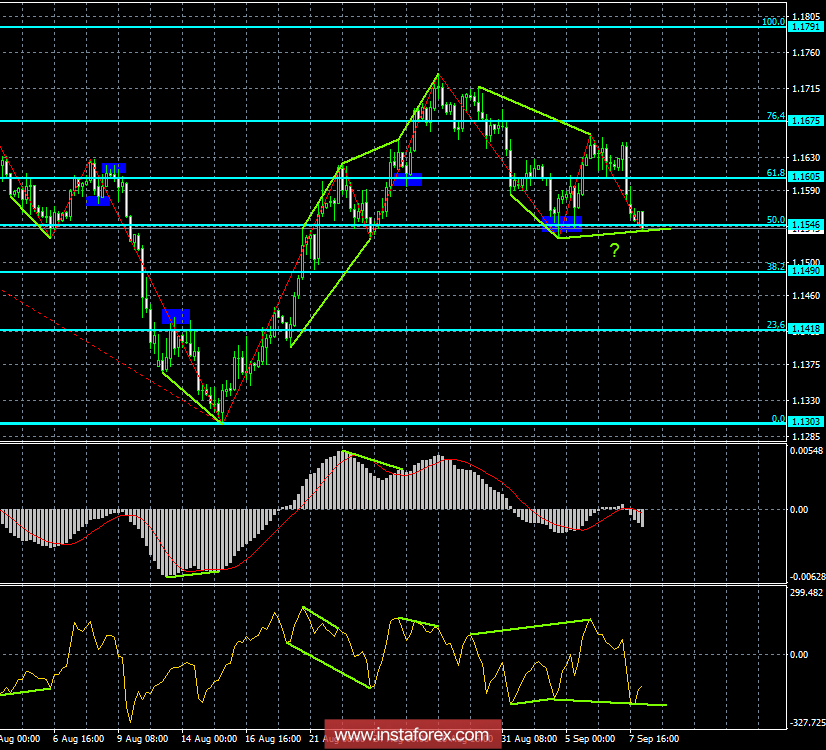Click the 1.1490 price label
Image resolution: width=826 pixels, height=750 pixels.
click(805, 271)
